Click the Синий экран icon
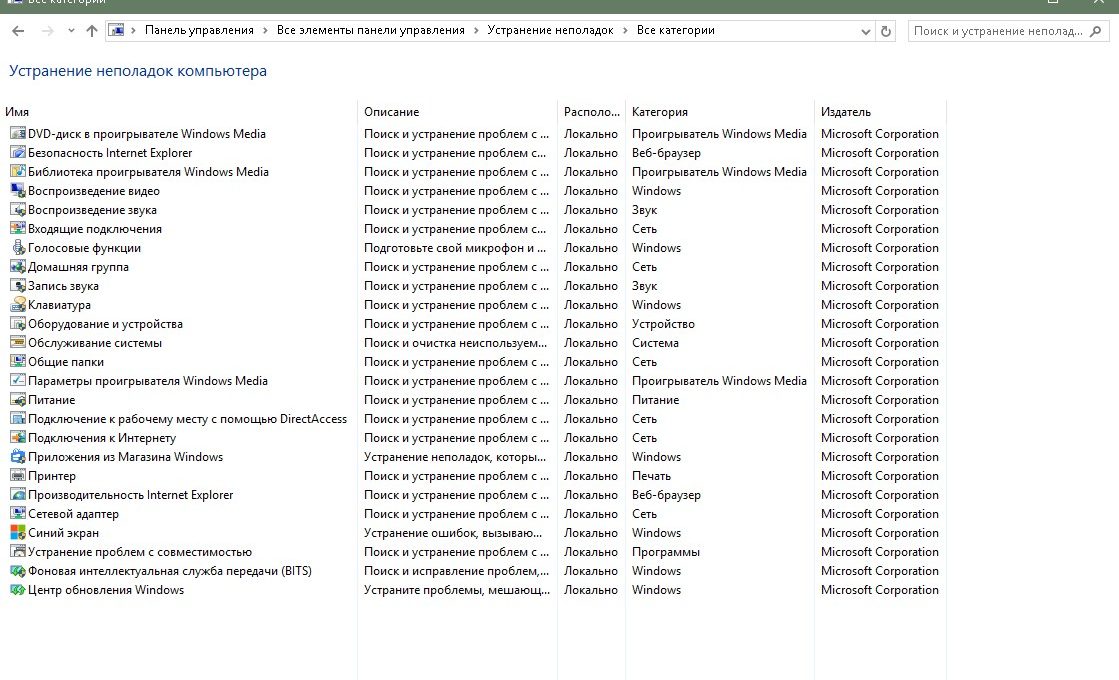Screen dimensions: 1119x680 coord(18,533)
